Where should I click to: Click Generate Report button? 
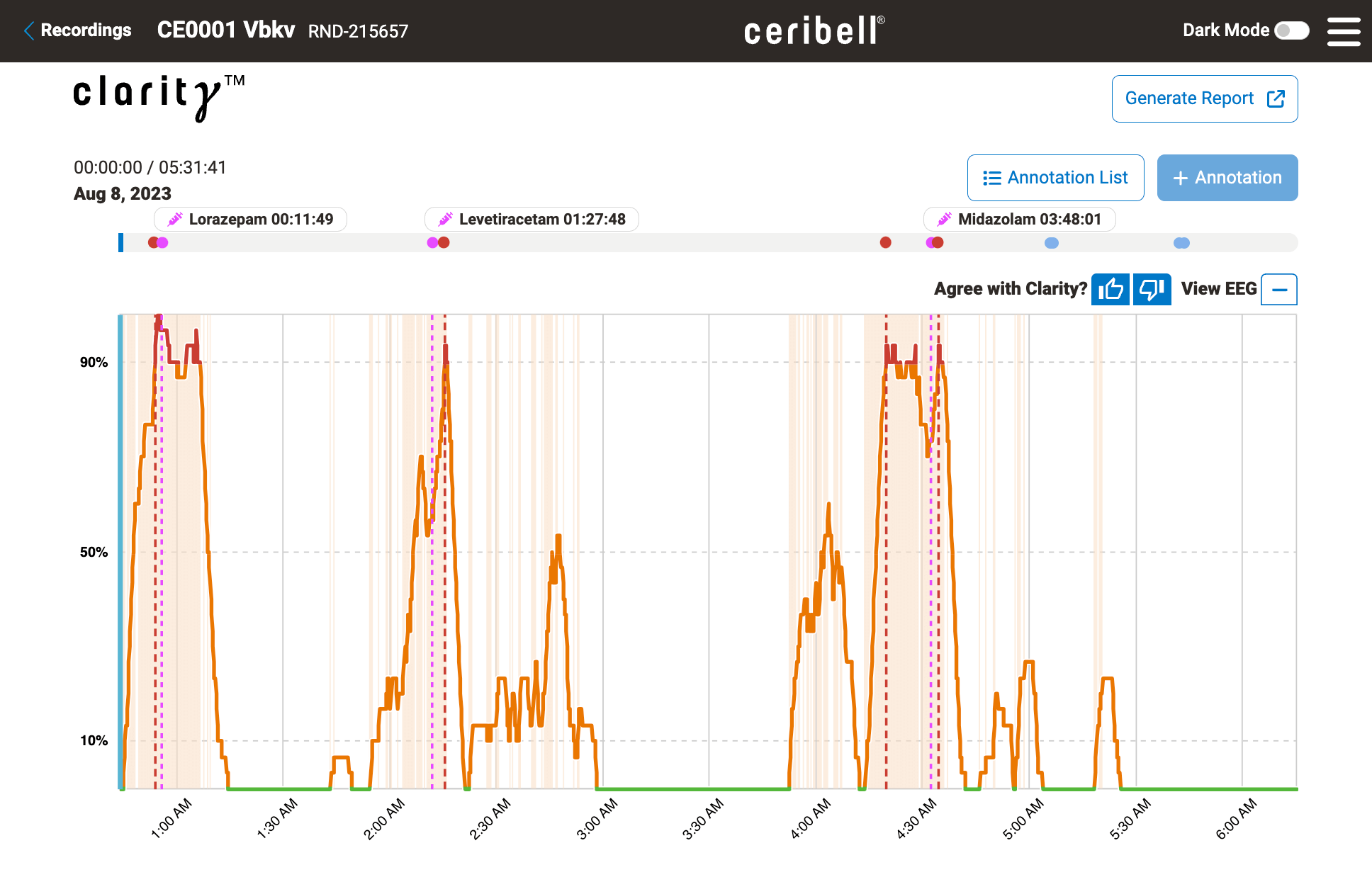click(x=1205, y=98)
